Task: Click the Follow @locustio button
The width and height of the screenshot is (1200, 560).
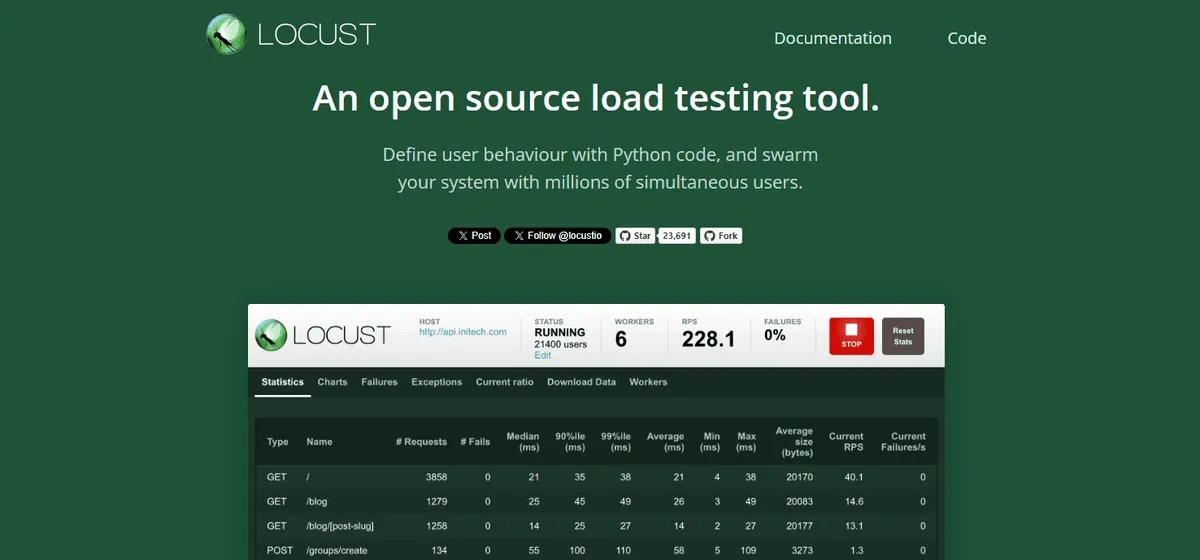Action: tap(557, 236)
